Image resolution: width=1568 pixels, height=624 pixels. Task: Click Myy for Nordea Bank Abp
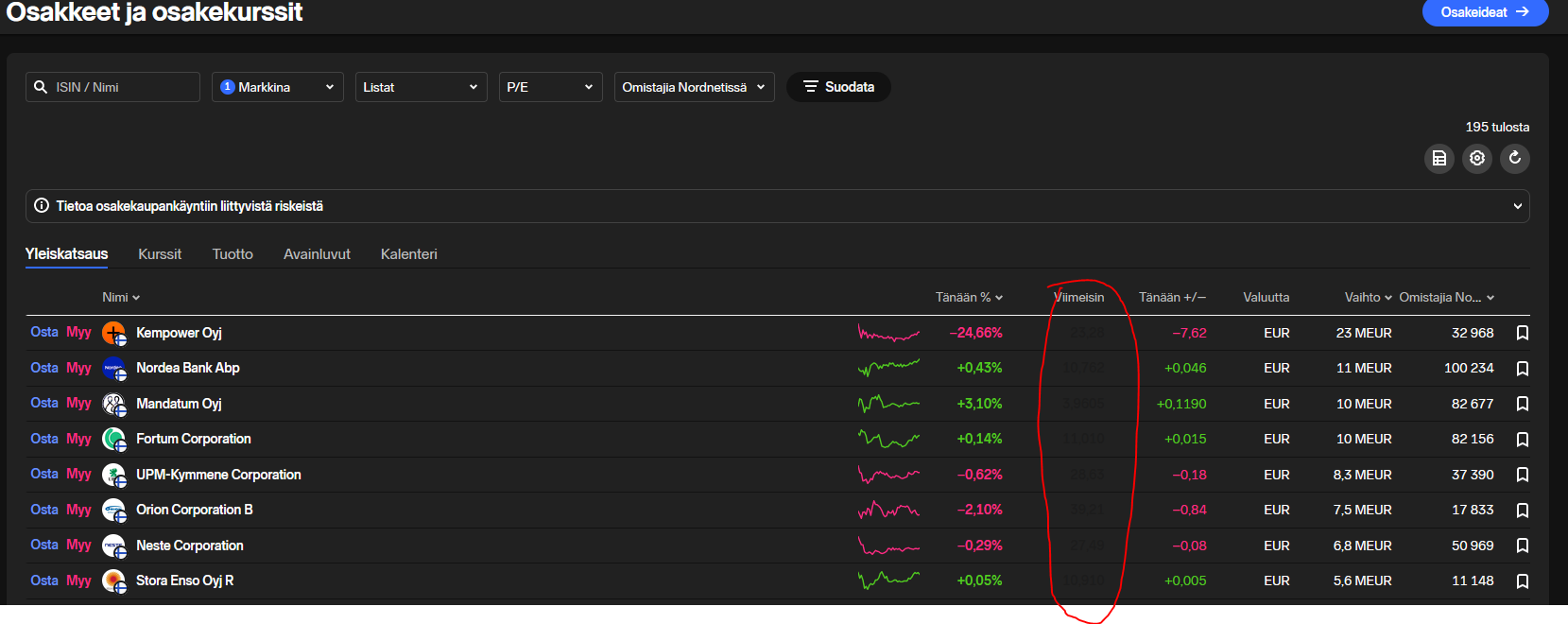78,368
